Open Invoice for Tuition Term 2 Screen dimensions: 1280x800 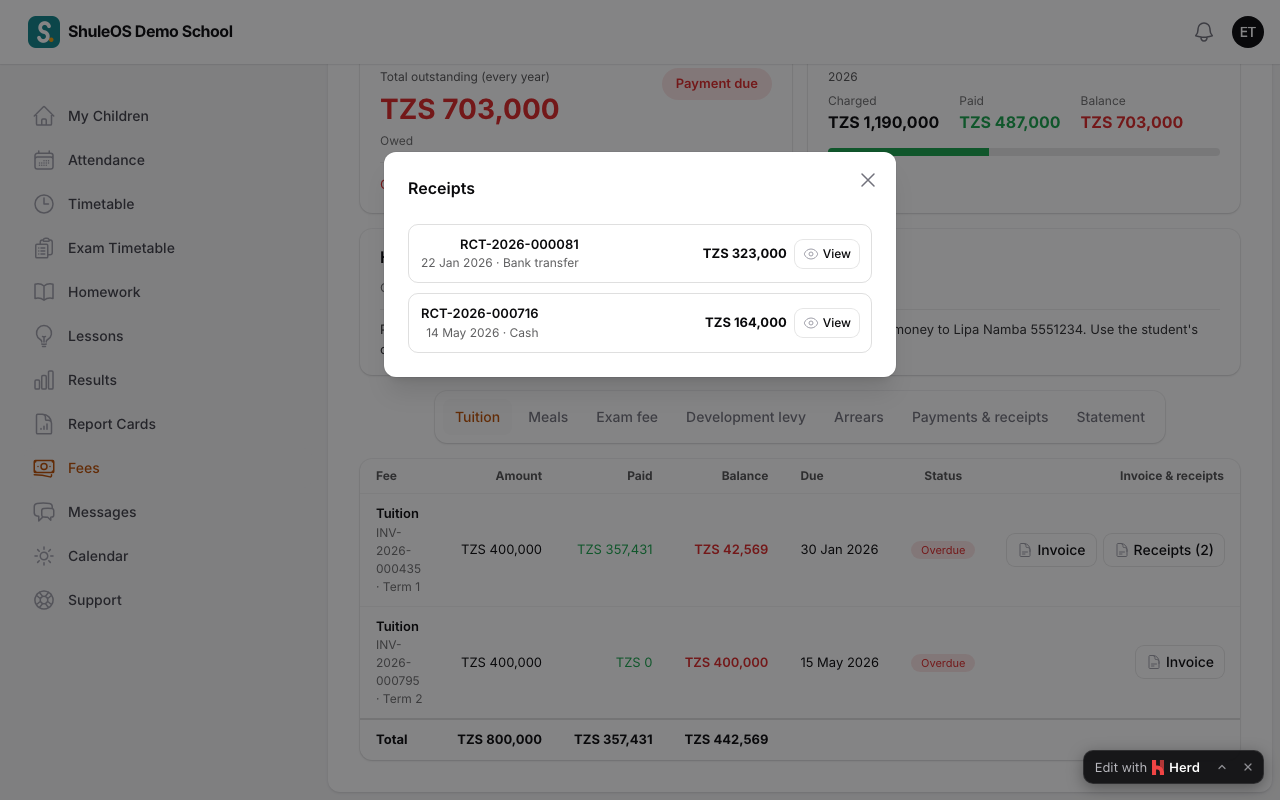1180,662
